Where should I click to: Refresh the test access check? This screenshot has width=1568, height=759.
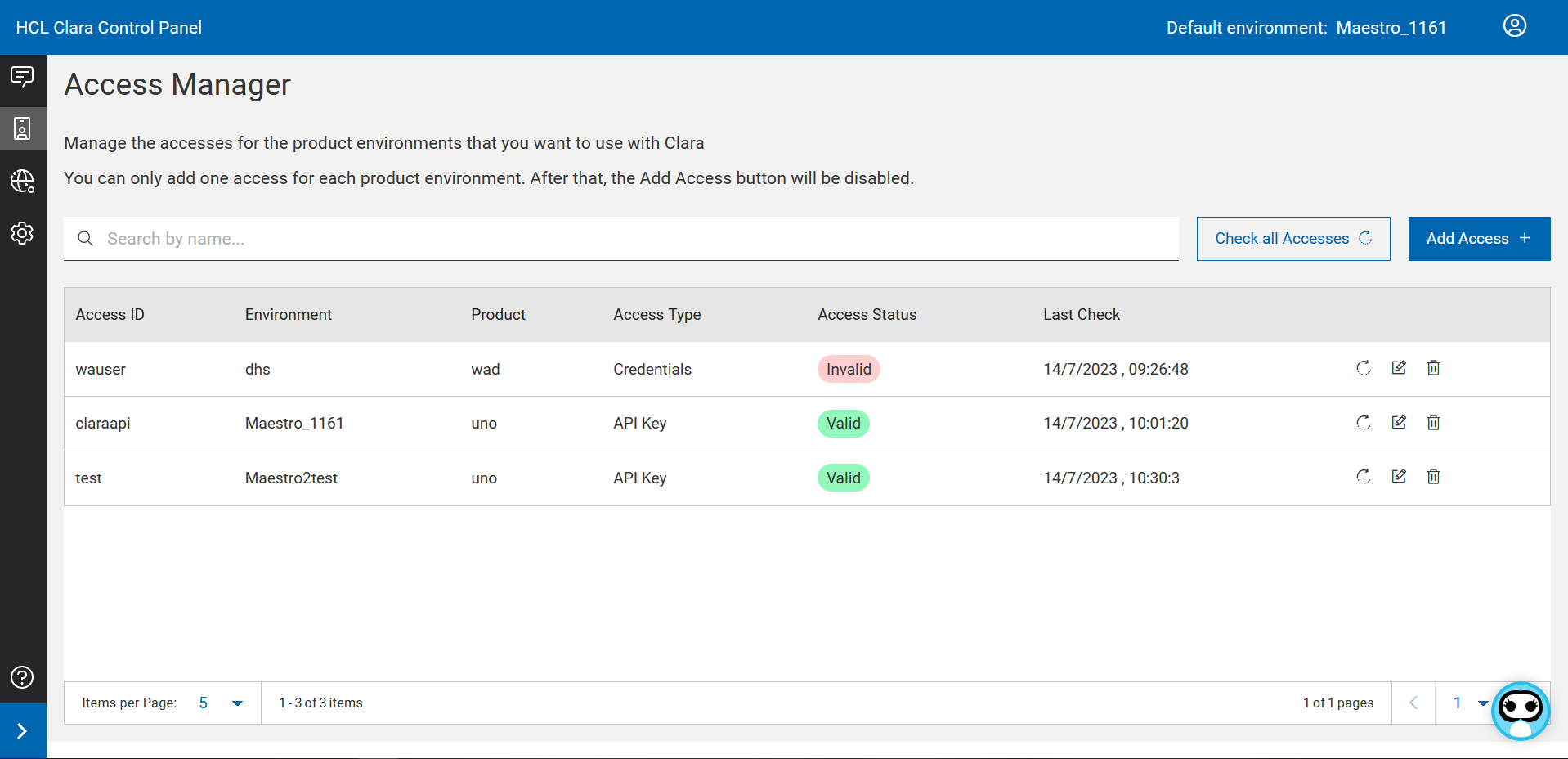1364,477
